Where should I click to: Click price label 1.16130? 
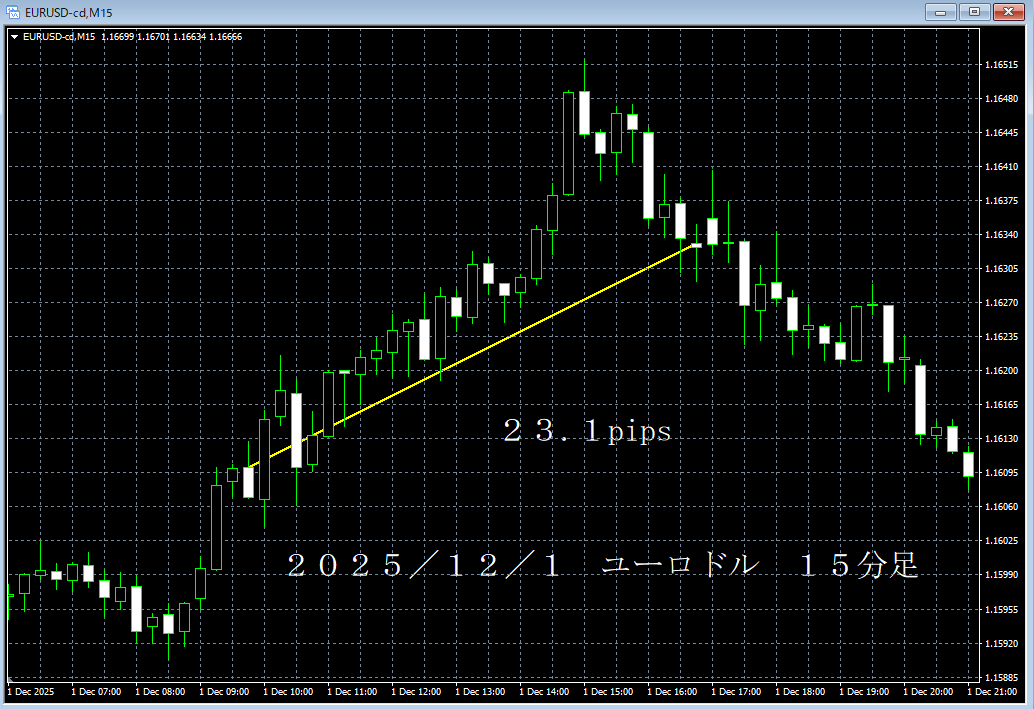pos(1001,439)
